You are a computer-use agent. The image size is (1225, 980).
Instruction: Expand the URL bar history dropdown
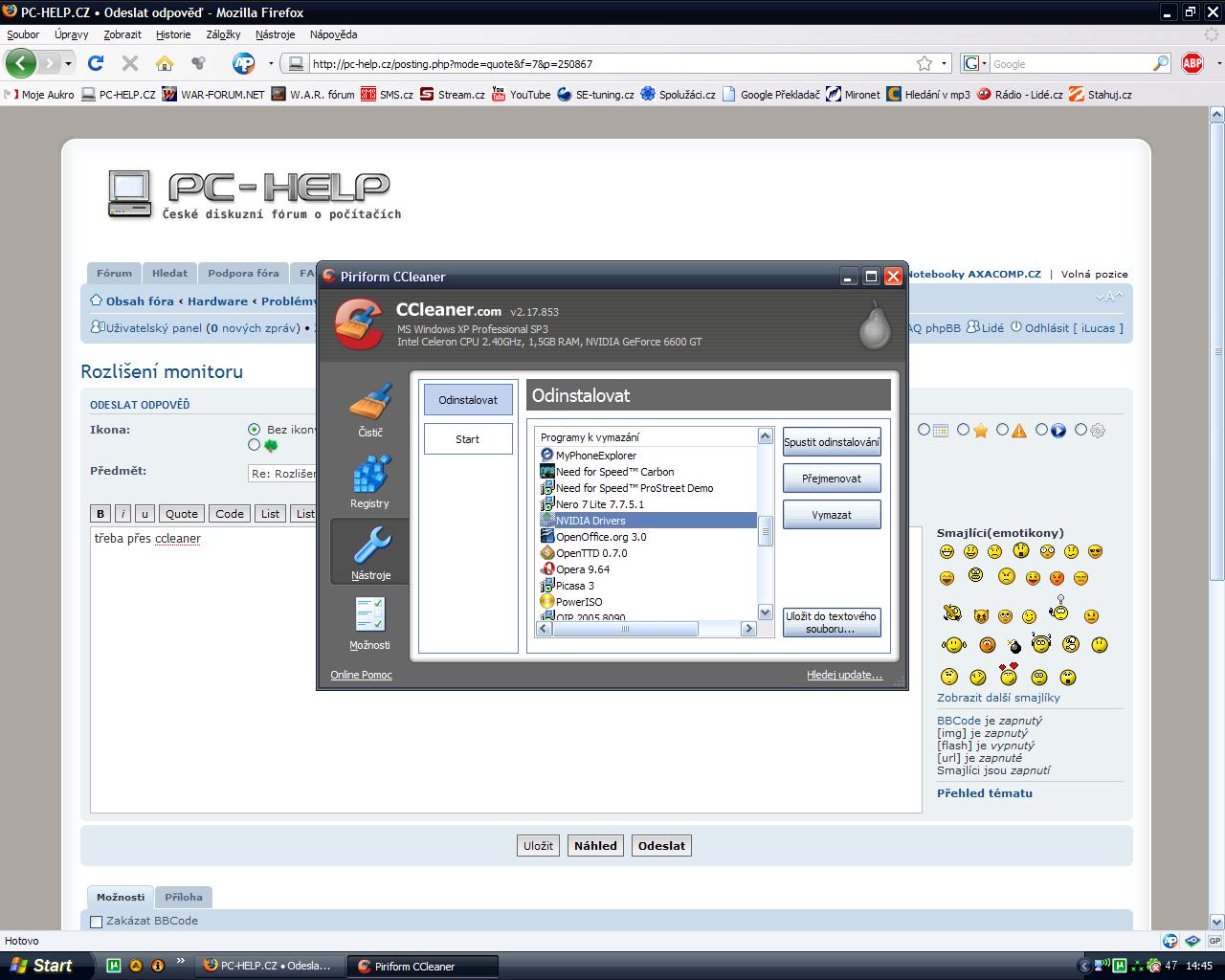(x=945, y=64)
